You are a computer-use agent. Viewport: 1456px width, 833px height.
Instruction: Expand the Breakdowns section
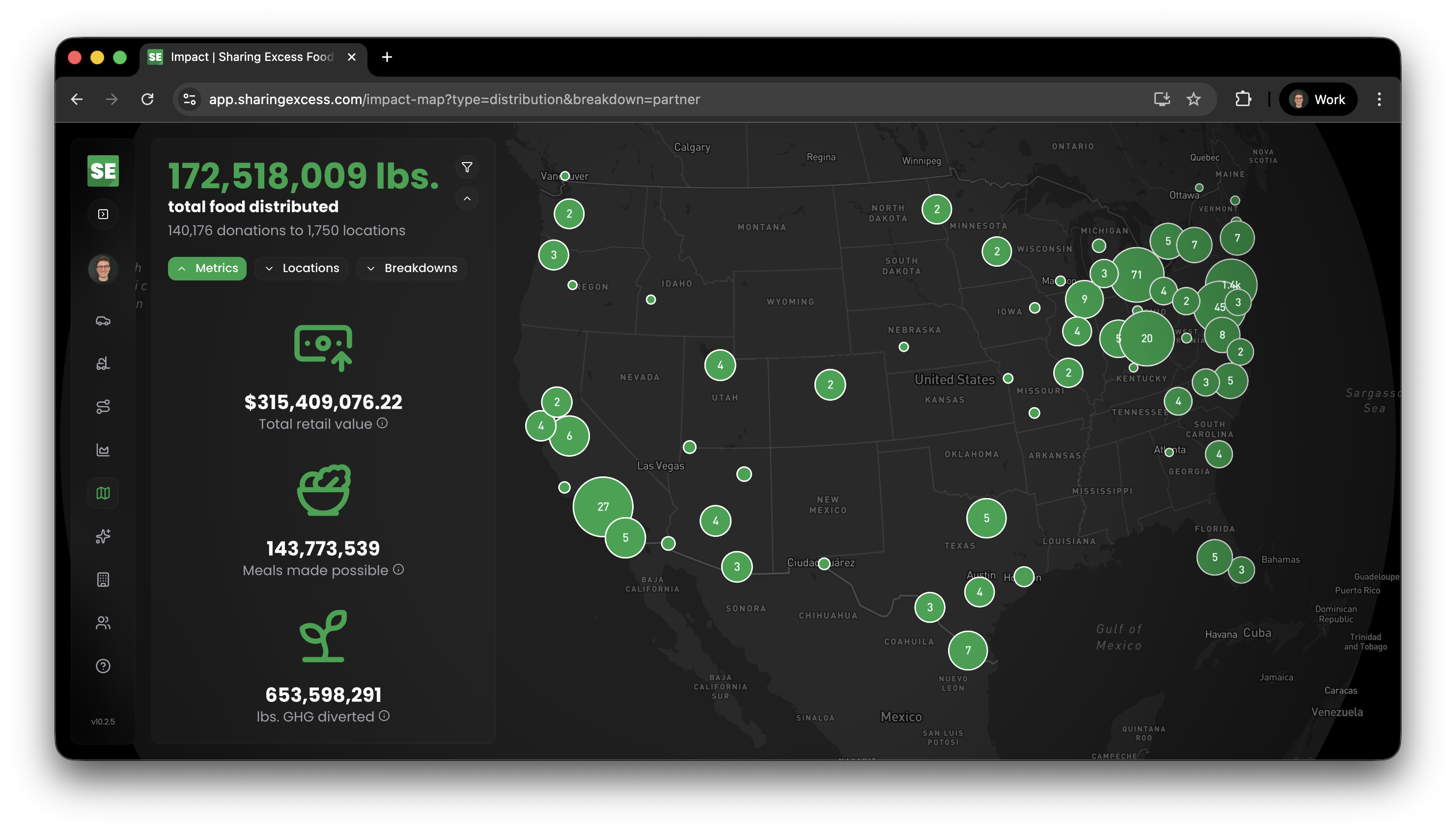pyautogui.click(x=411, y=268)
